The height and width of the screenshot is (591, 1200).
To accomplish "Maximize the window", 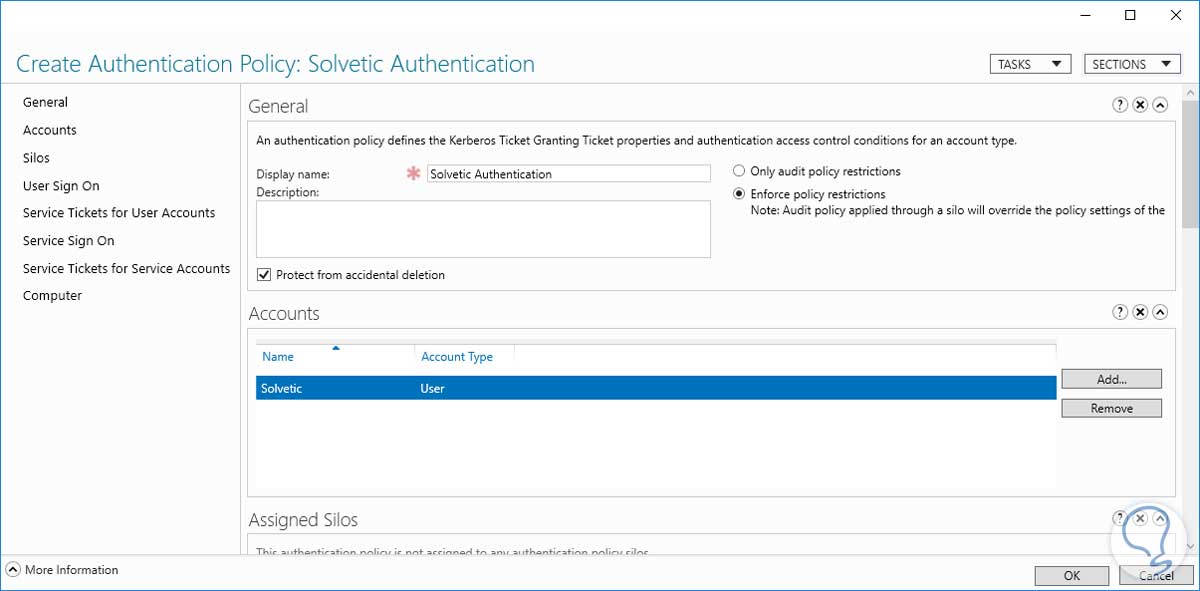I will (1130, 15).
